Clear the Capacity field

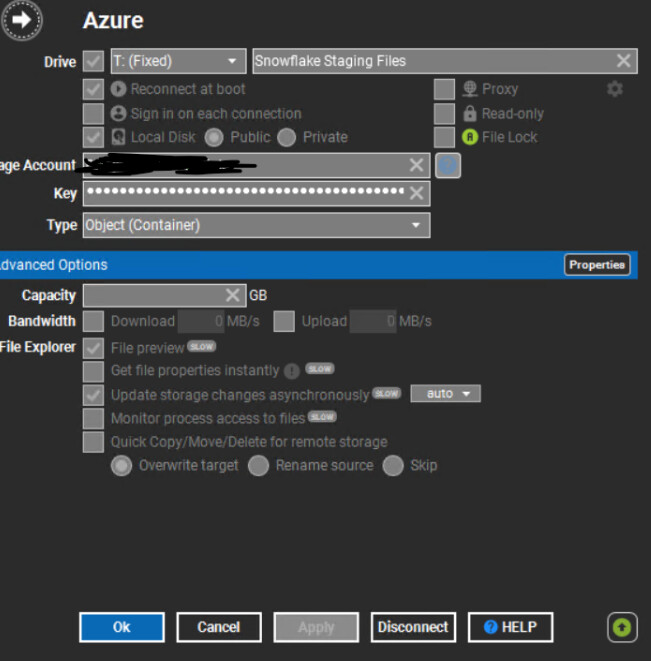pyautogui.click(x=232, y=295)
